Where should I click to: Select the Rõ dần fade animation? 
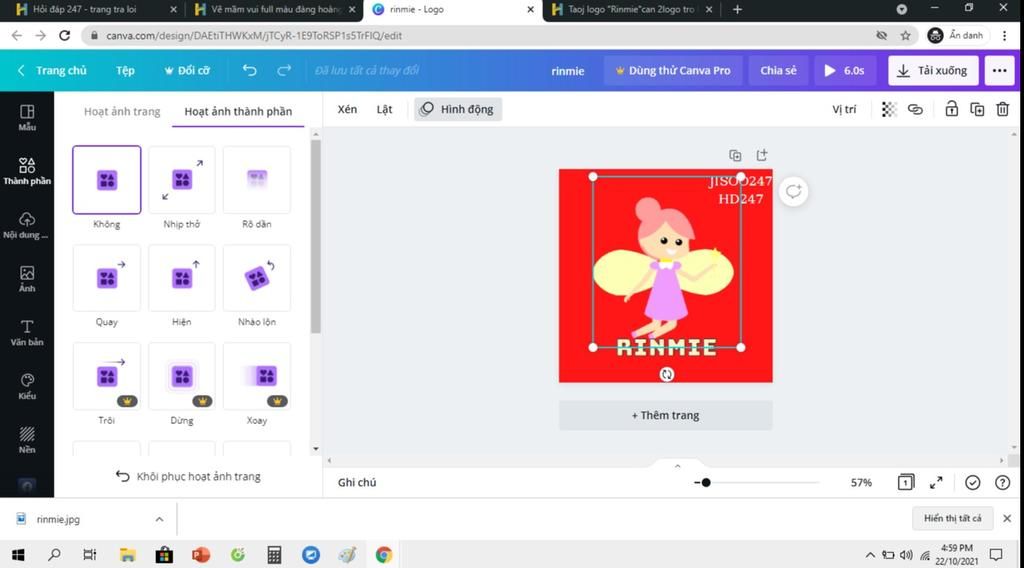click(x=257, y=180)
